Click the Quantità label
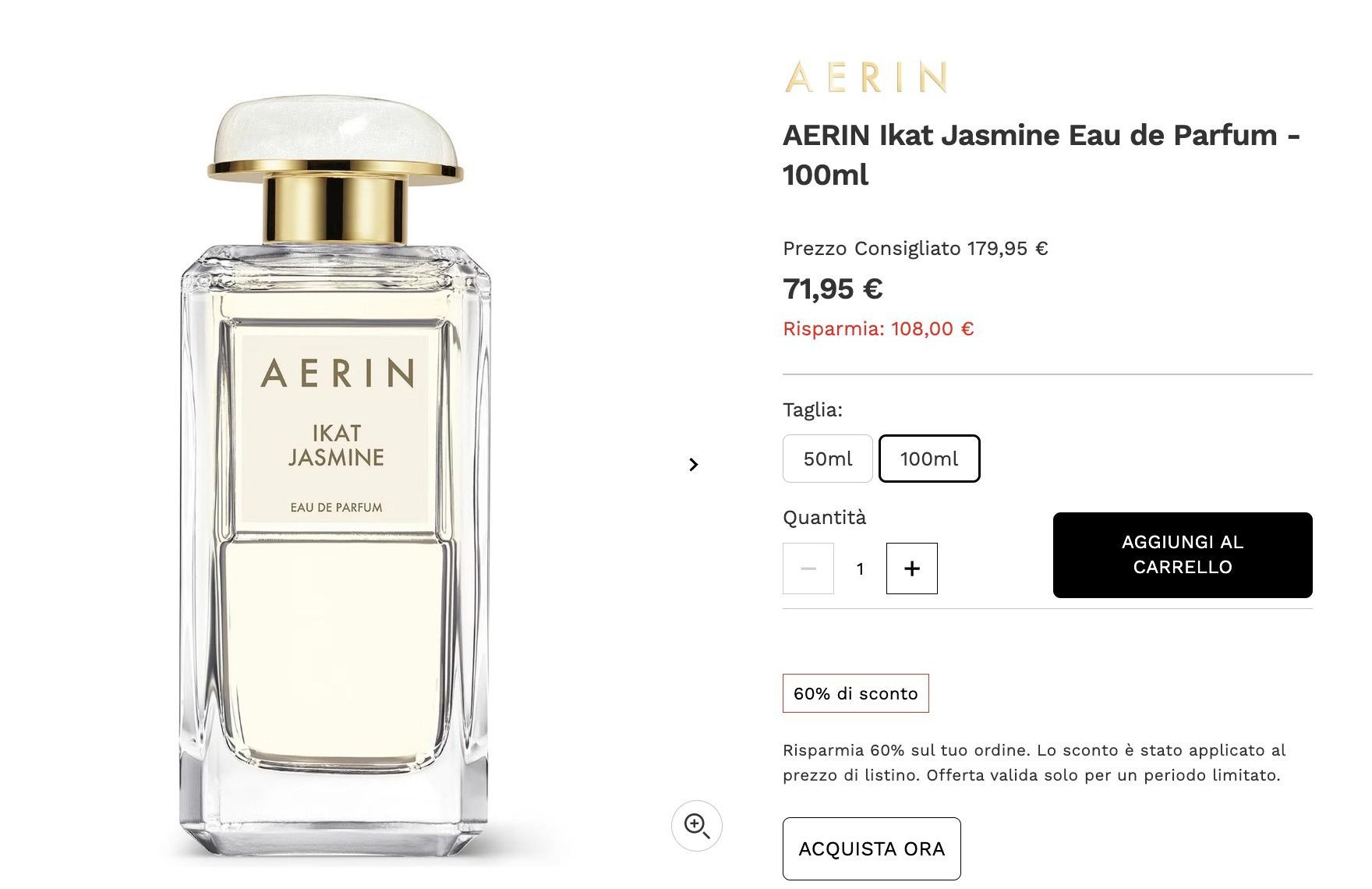 click(824, 518)
